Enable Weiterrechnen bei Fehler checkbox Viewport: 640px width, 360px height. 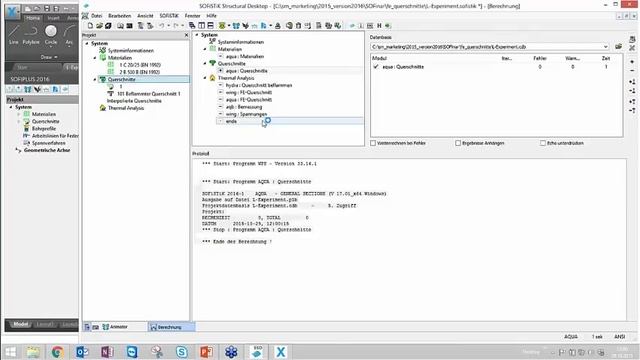pos(373,143)
